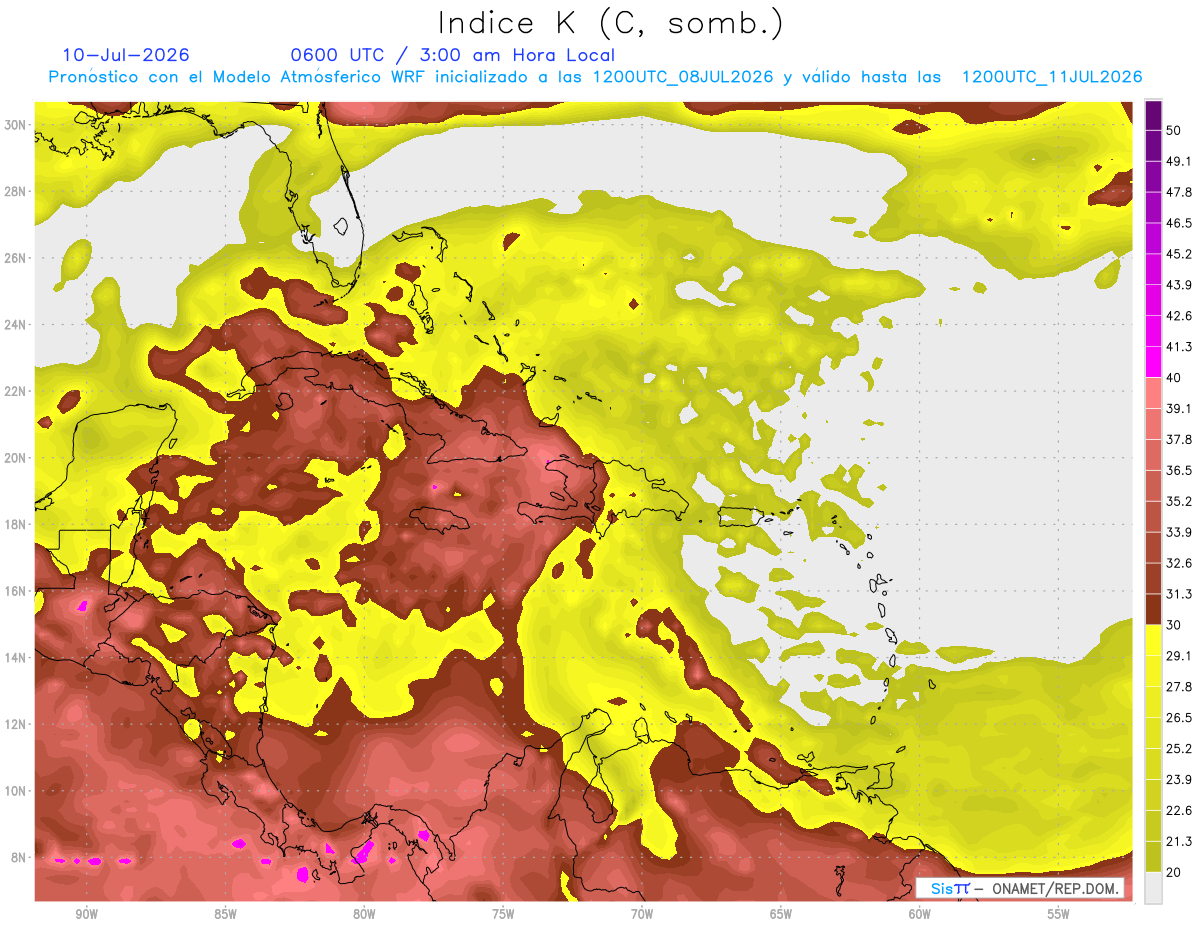This screenshot has width=1200, height=927.
Task: Click the bright yellow colorbar segment below 30
Action: [x=1153, y=640]
